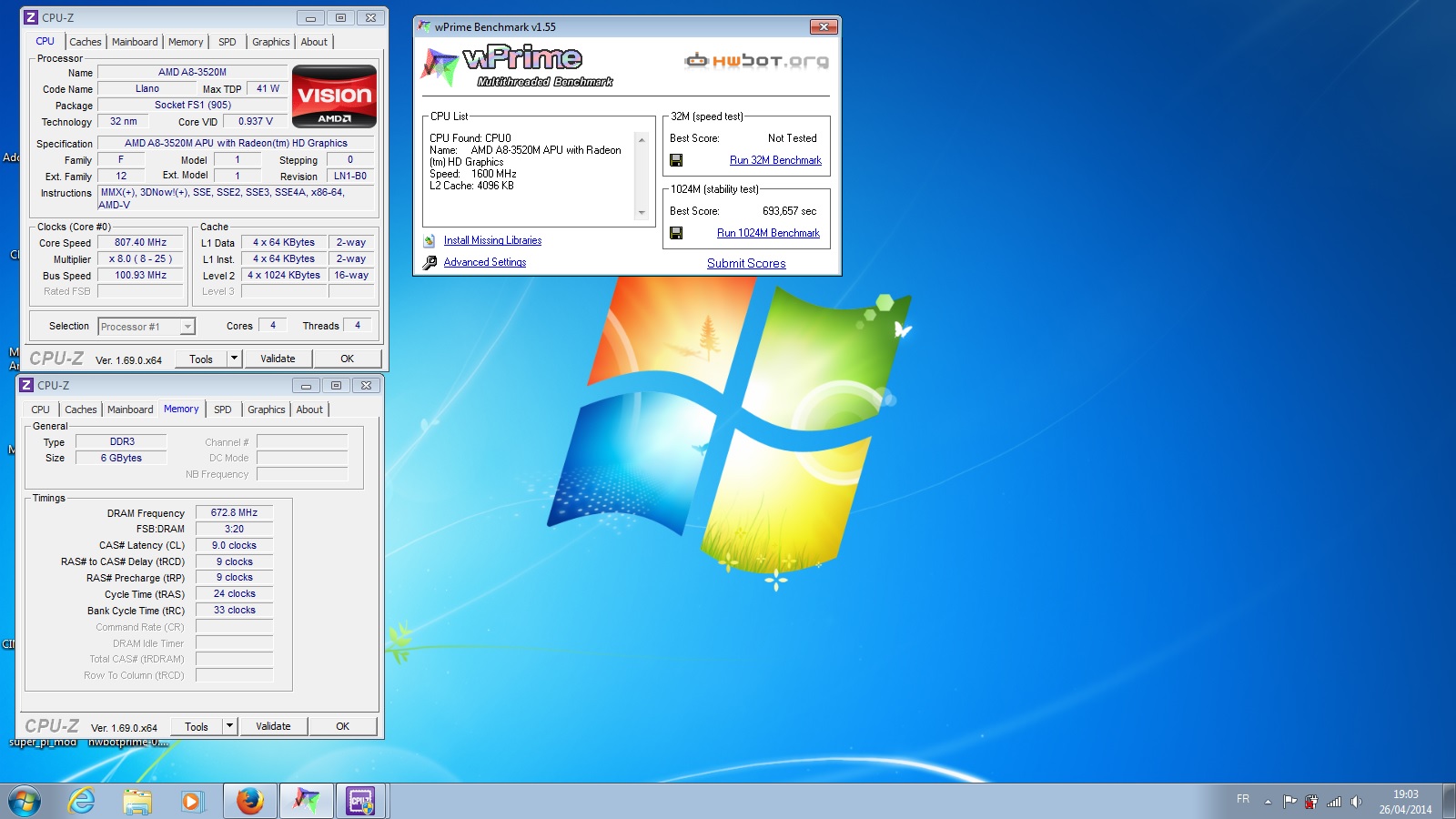
Task: Click the Show Desktop strip at the taskbar end
Action: (1449, 802)
